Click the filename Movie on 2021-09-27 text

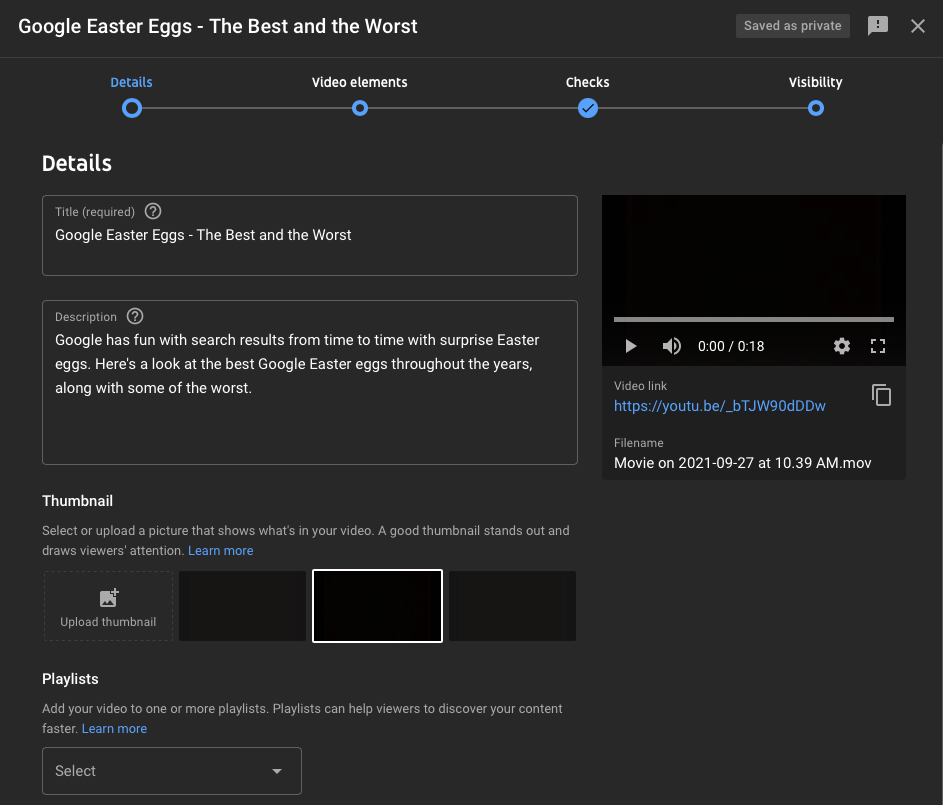pos(743,463)
